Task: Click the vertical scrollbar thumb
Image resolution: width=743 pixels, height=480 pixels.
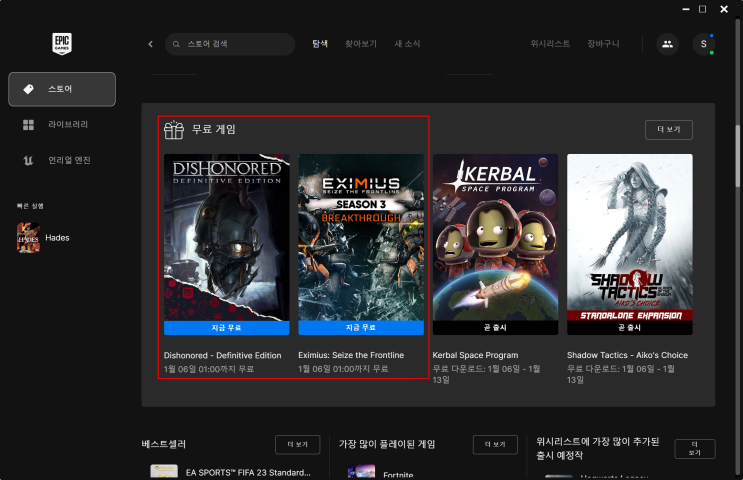Action: coord(738,156)
